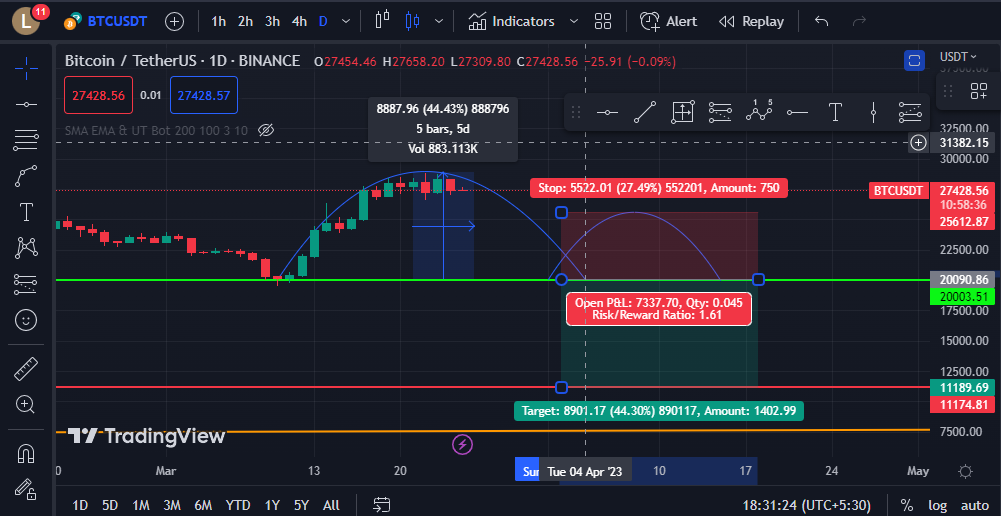Expand the chart style dropdown

pyautogui.click(x=439, y=21)
